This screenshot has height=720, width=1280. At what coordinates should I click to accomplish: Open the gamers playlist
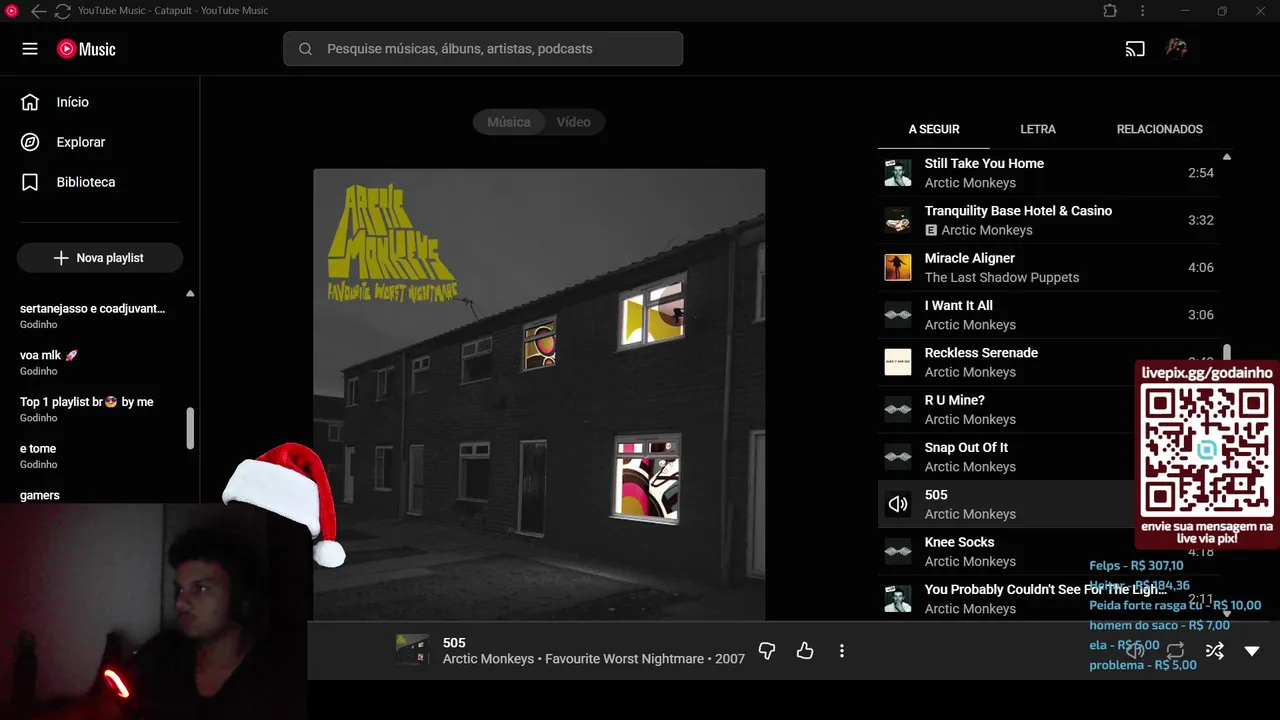point(40,495)
